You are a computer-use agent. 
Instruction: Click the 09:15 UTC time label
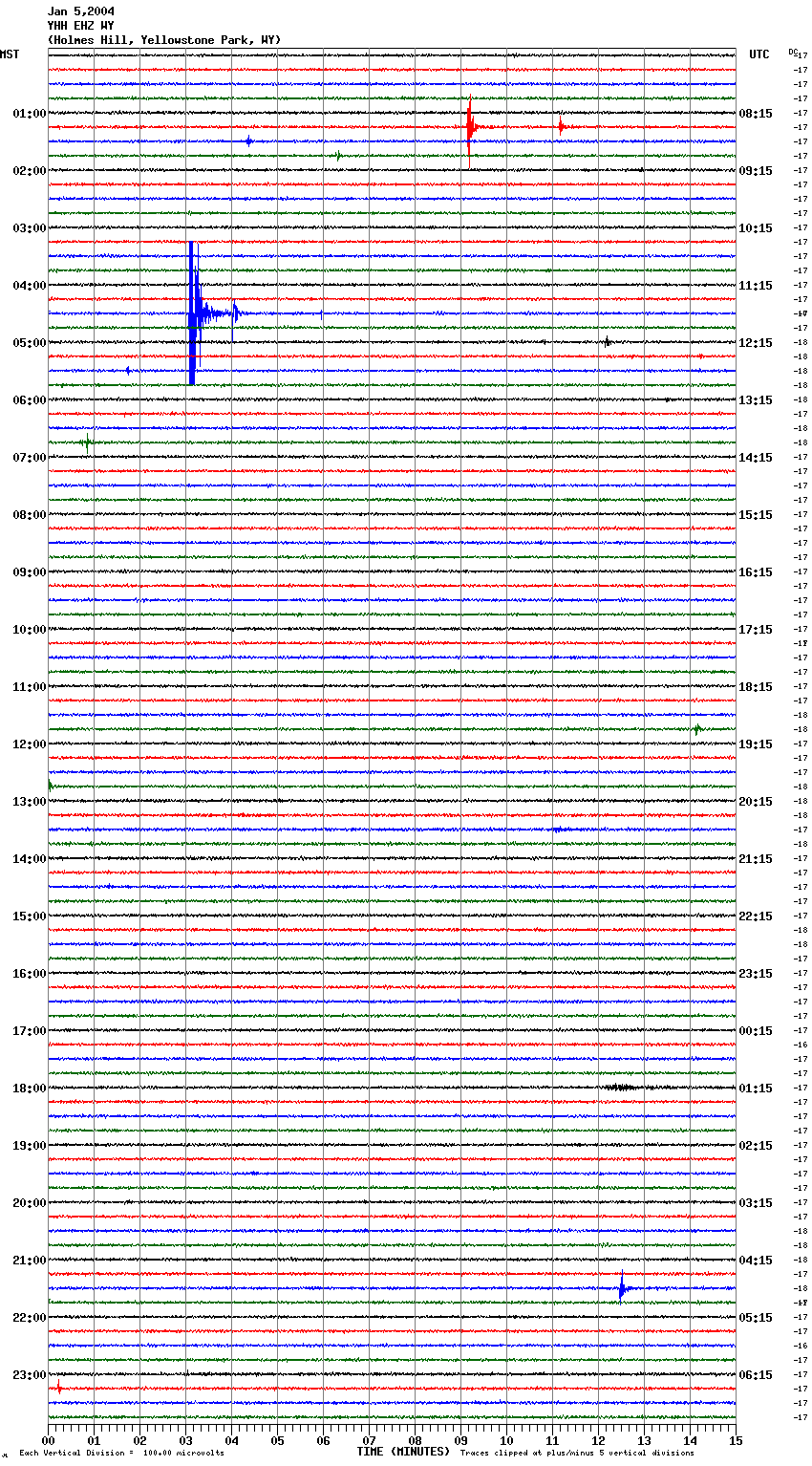click(x=756, y=171)
